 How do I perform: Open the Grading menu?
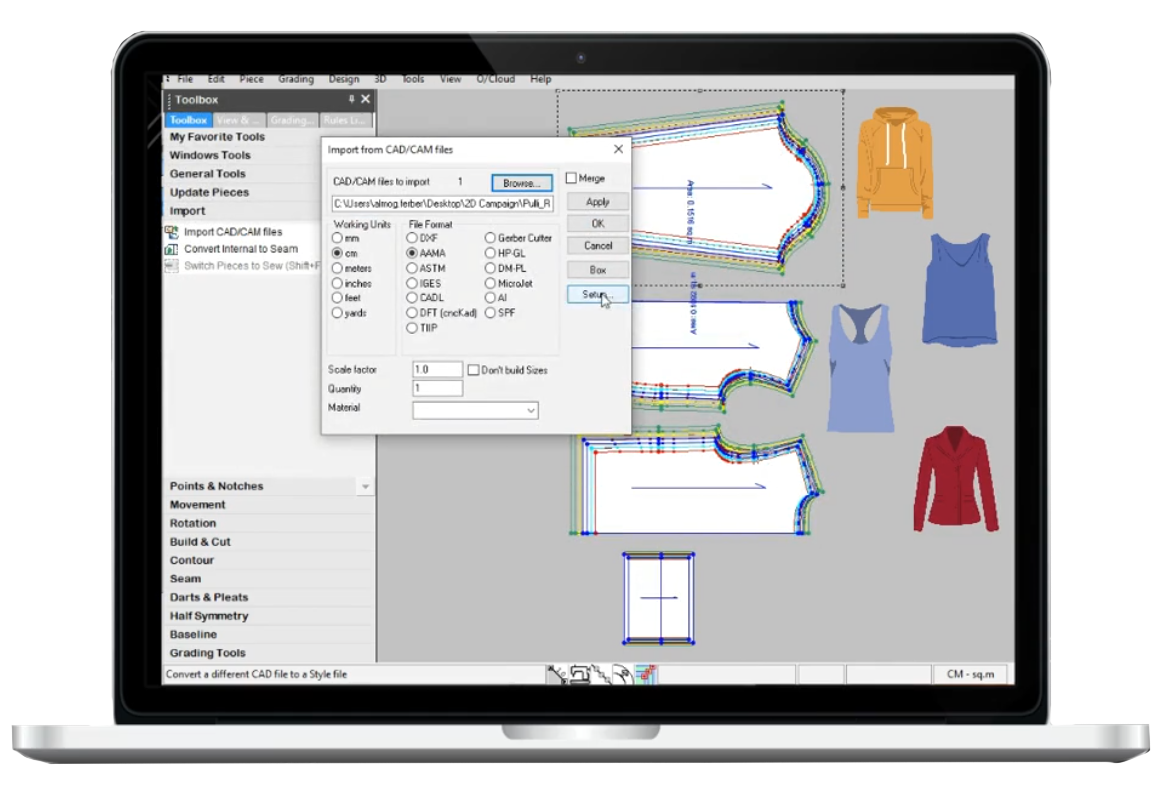coord(295,79)
